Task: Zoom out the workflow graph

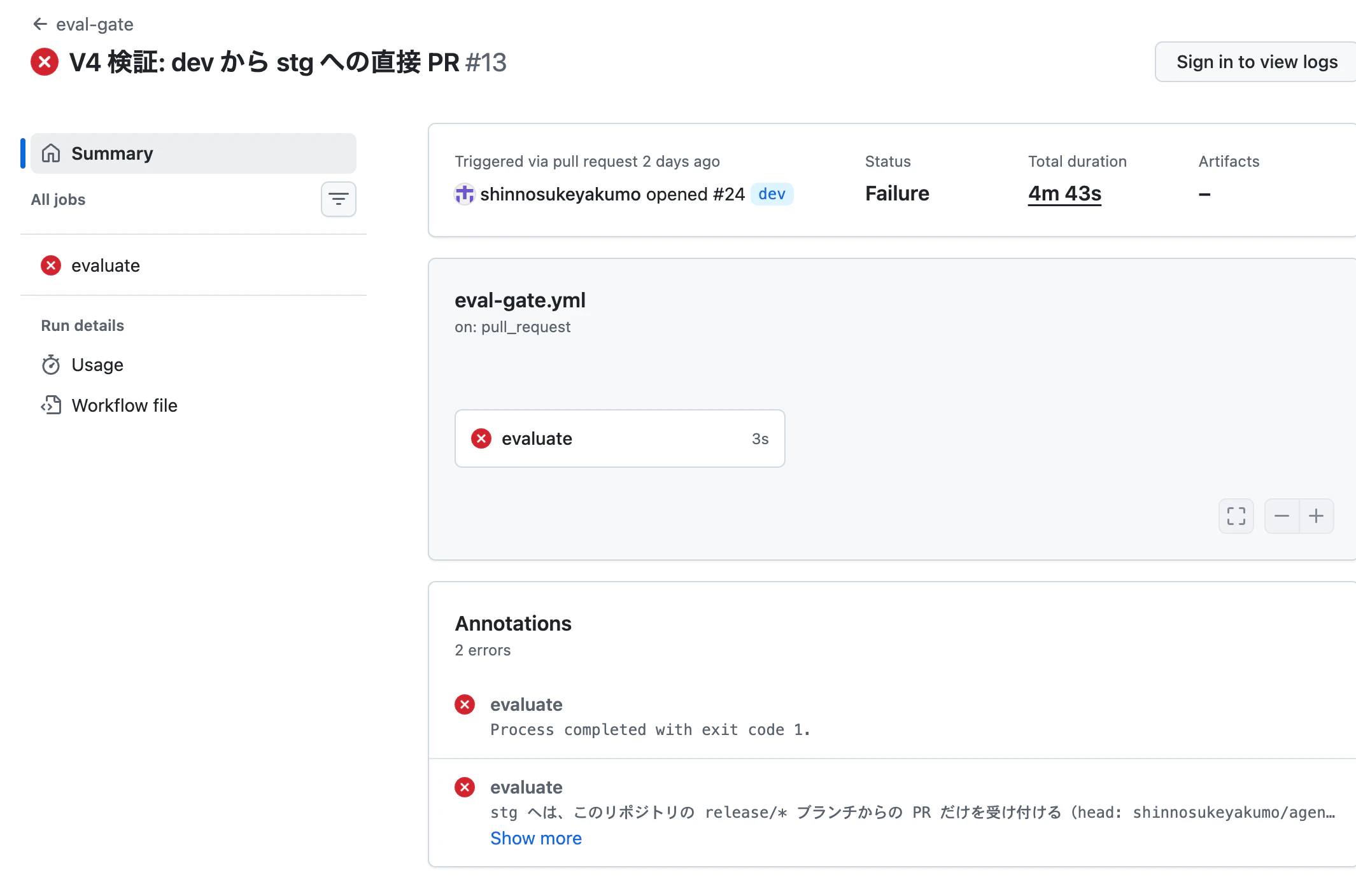Action: tap(1282, 516)
